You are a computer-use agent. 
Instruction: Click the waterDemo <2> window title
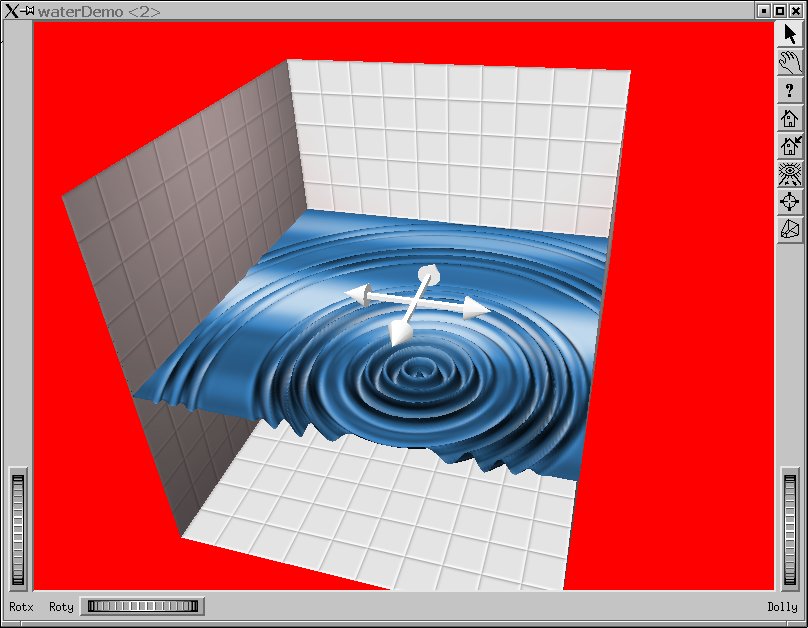tap(99, 11)
